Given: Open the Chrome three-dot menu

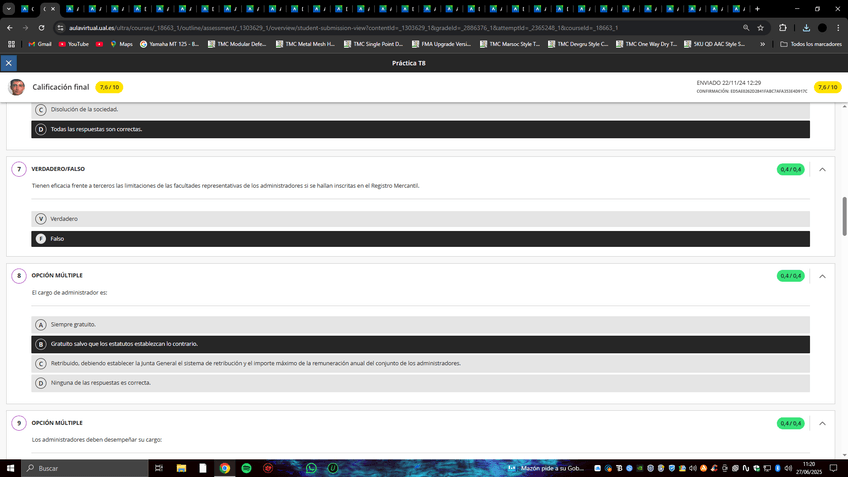Looking at the screenshot, I should pos(838,28).
